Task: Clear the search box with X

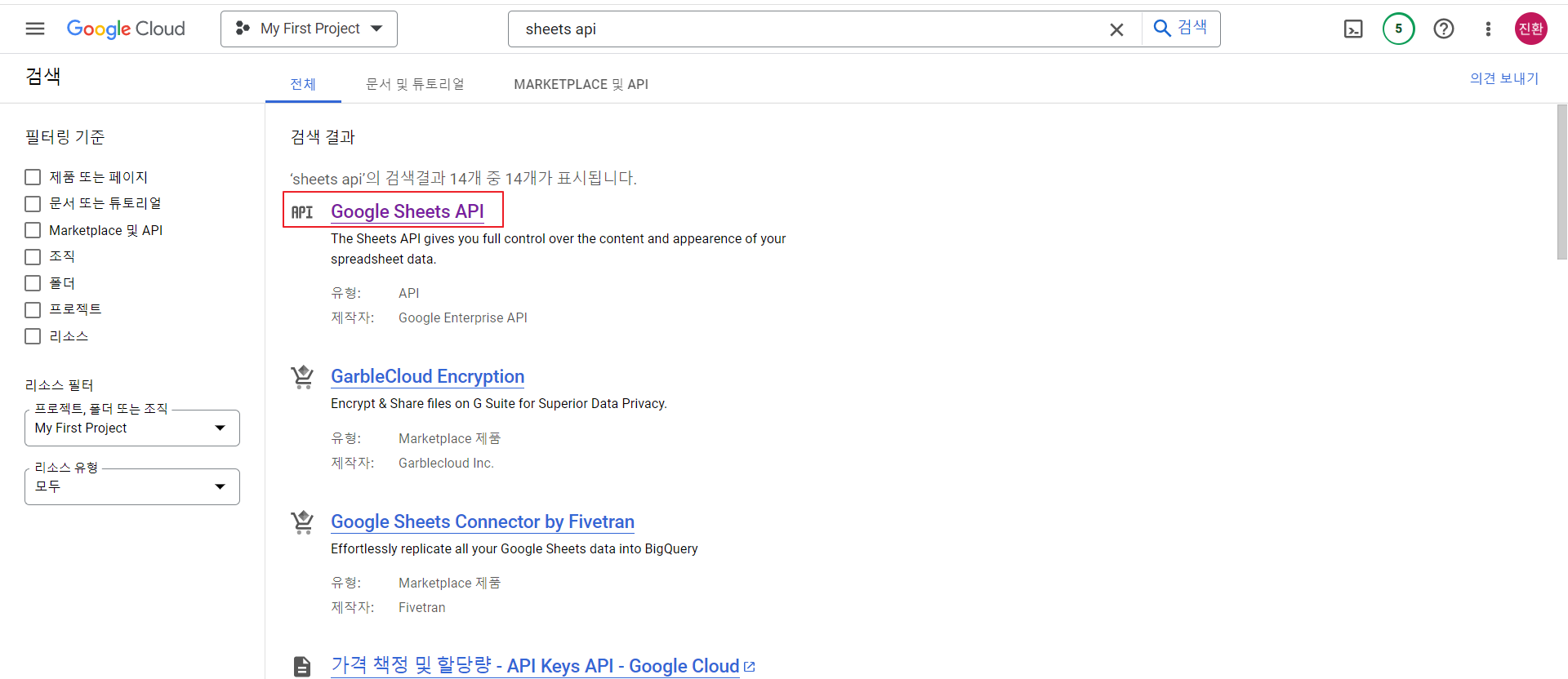Action: [1116, 29]
